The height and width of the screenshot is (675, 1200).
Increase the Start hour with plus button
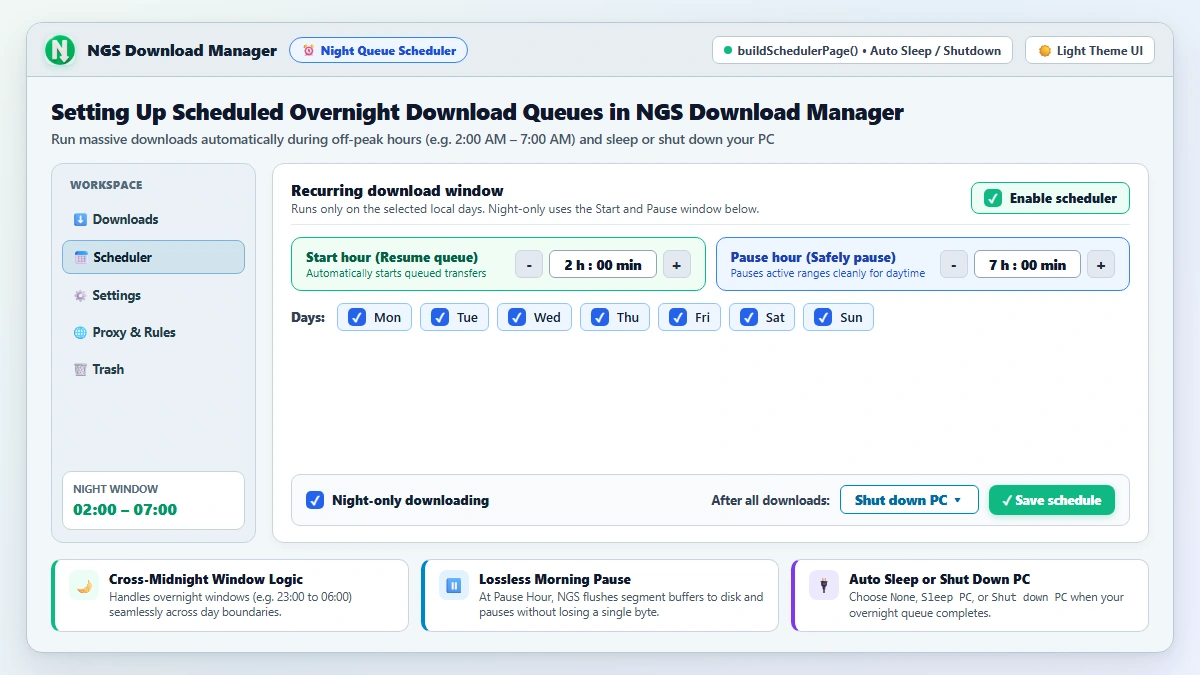pos(676,264)
